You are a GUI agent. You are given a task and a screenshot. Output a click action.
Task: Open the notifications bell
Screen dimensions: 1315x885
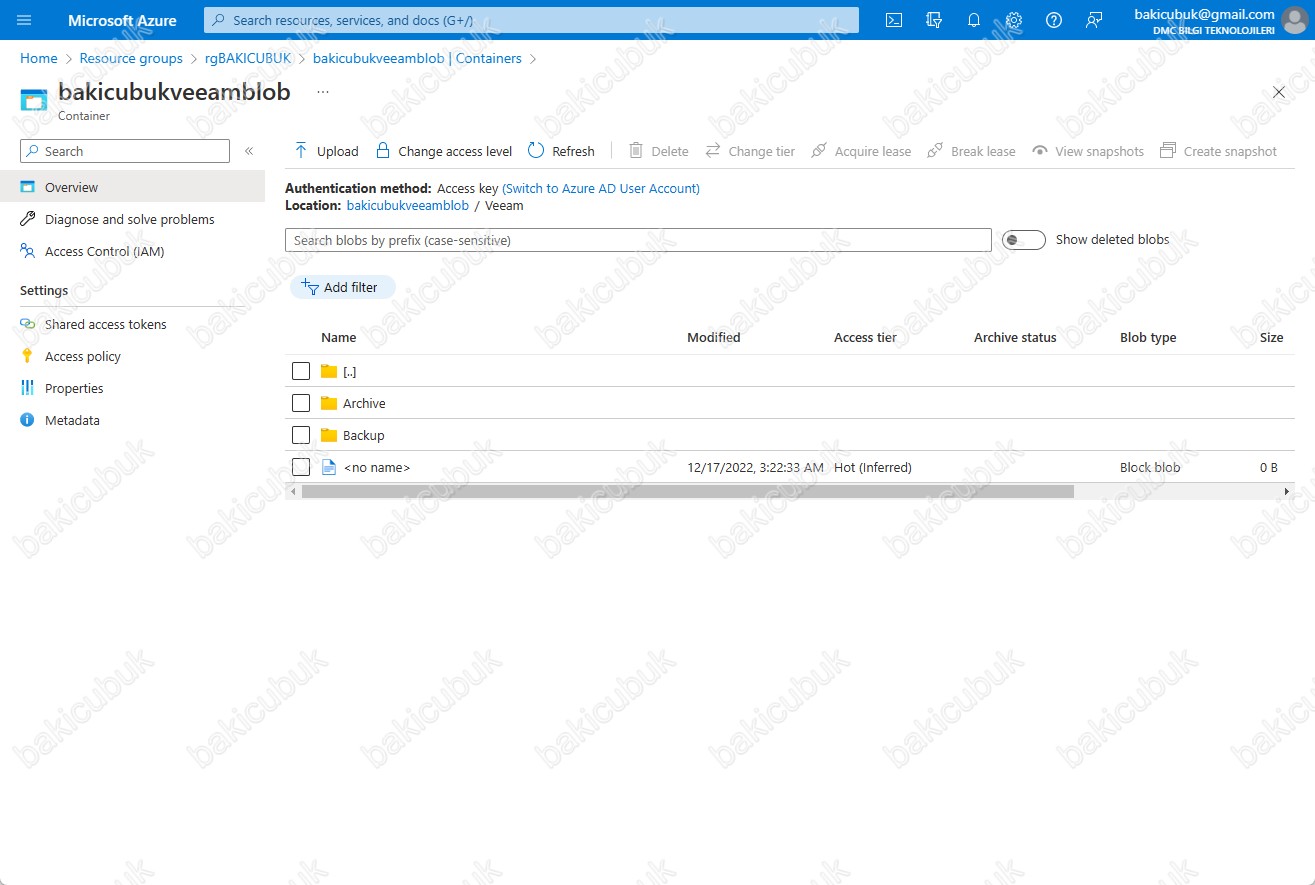point(974,20)
